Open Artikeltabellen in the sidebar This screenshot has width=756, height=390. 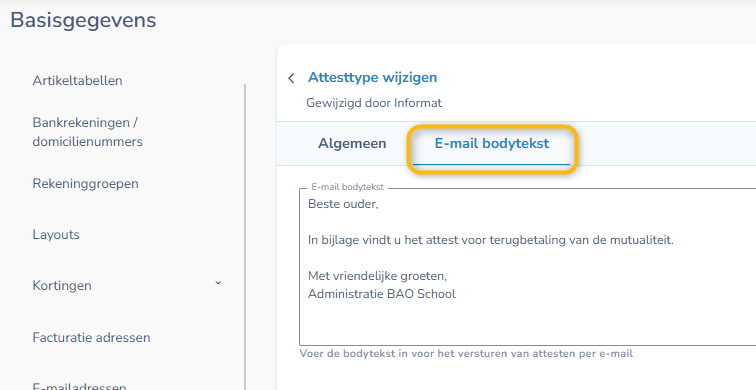click(77, 81)
